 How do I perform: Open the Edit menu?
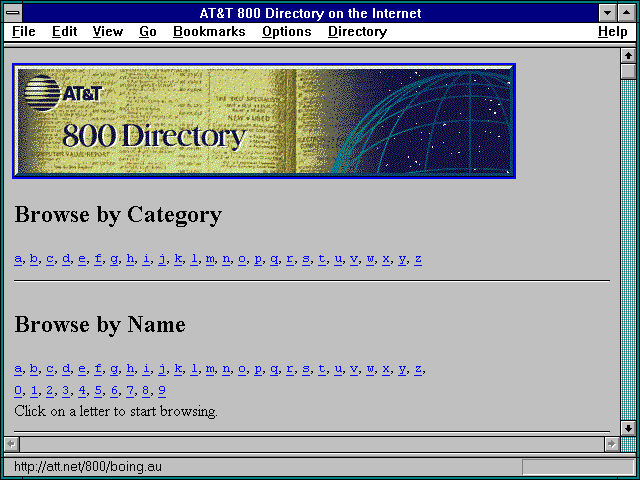coord(64,31)
